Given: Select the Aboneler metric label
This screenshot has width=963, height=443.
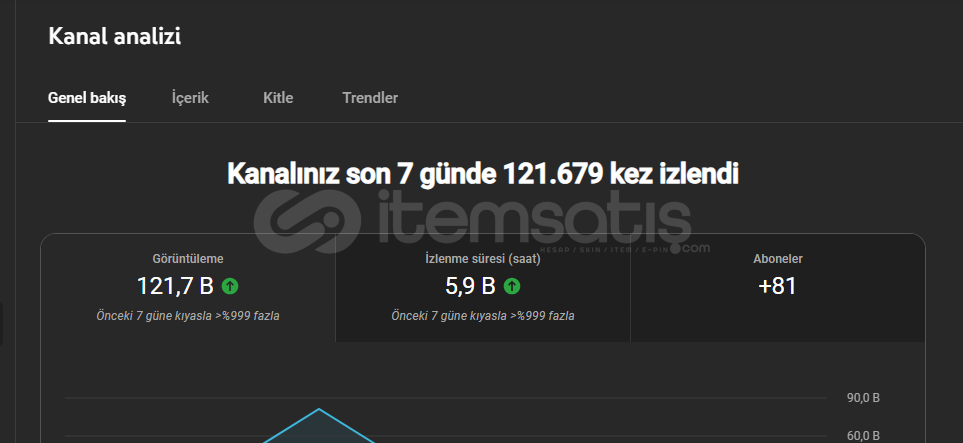Looking at the screenshot, I should point(778,259).
